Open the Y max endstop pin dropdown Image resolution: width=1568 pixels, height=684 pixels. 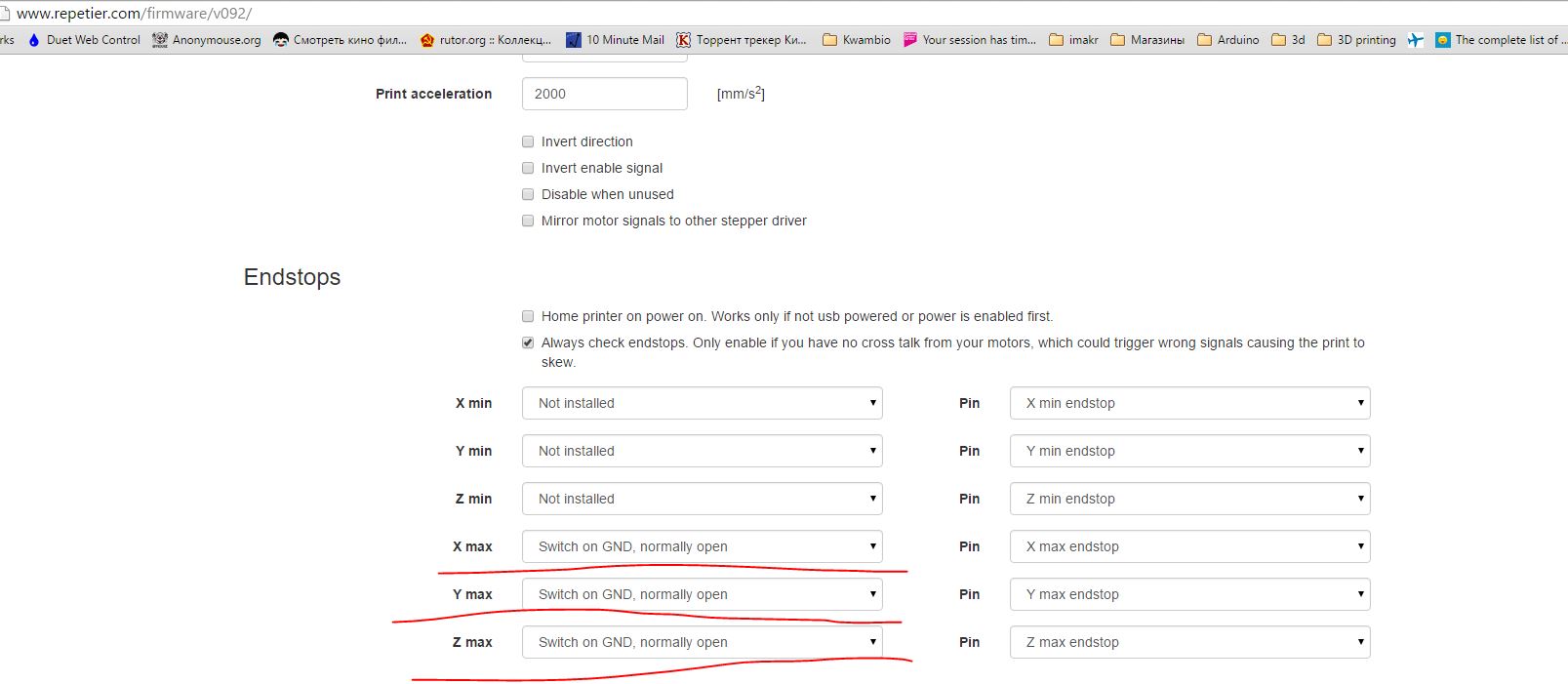(1189, 594)
